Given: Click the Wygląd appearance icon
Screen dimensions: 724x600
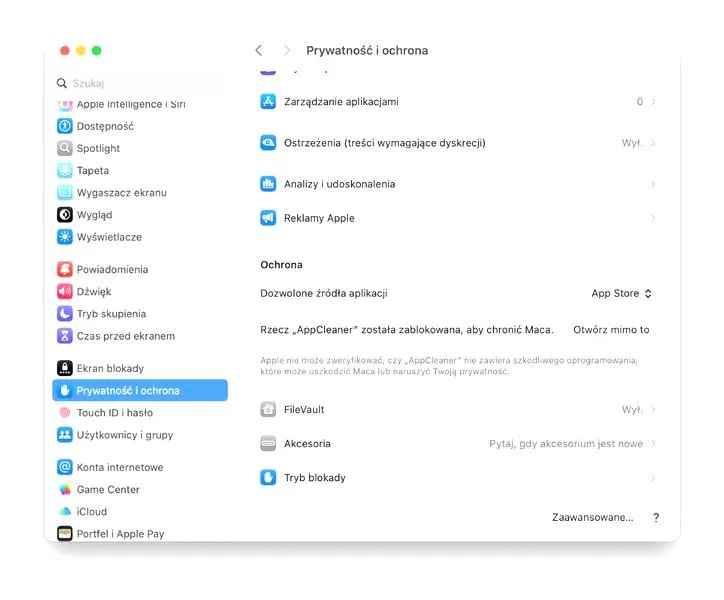Looking at the screenshot, I should pos(65,214).
